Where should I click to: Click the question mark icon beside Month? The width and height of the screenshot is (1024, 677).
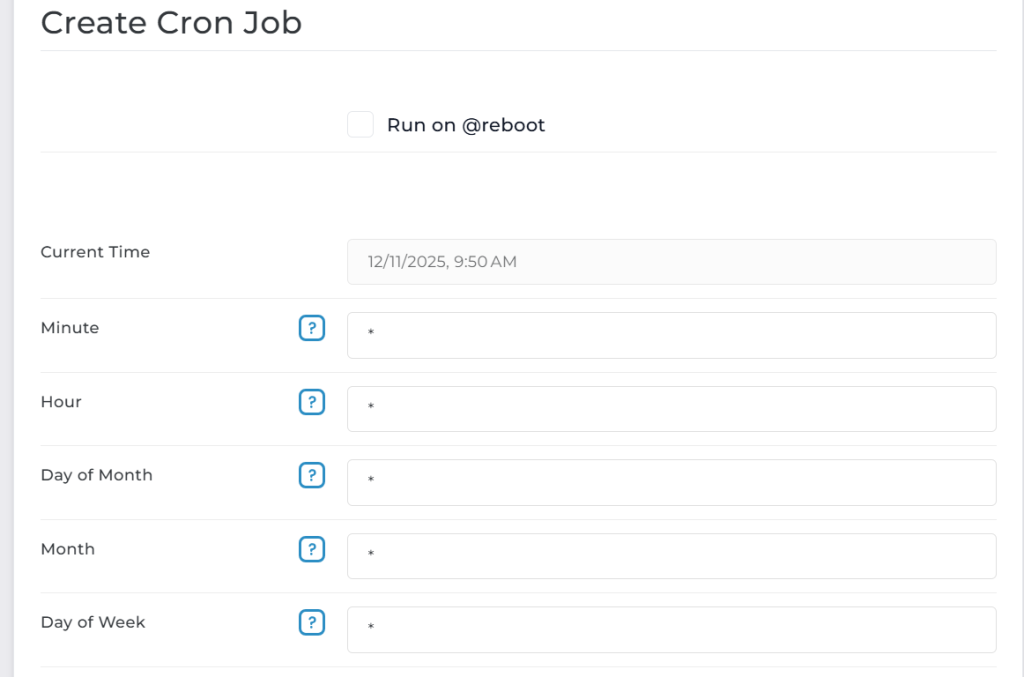[312, 549]
